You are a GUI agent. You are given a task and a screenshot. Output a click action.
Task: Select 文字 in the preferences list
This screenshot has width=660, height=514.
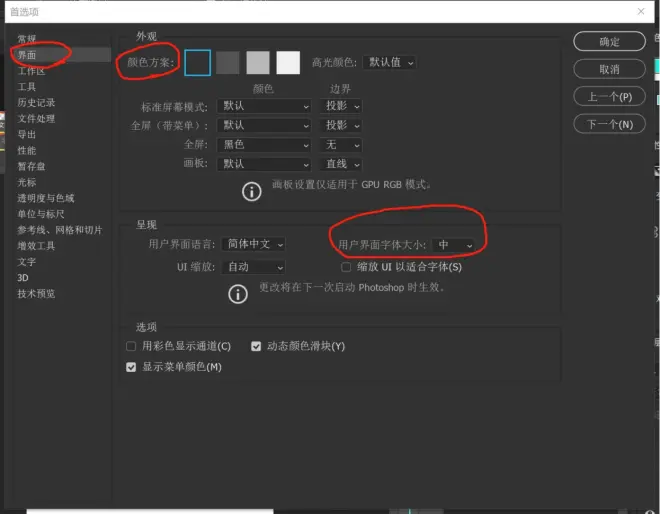27,262
